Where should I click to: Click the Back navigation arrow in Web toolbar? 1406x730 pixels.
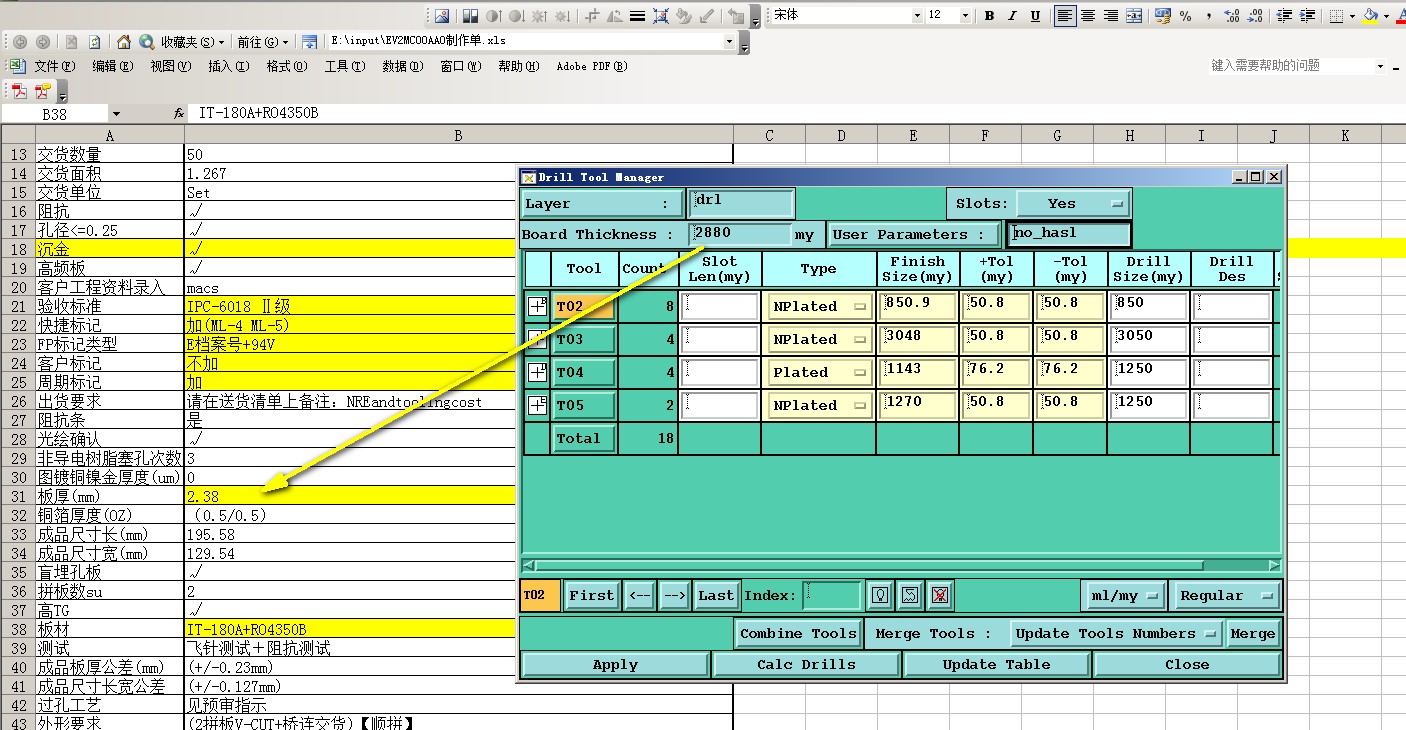click(x=20, y=42)
